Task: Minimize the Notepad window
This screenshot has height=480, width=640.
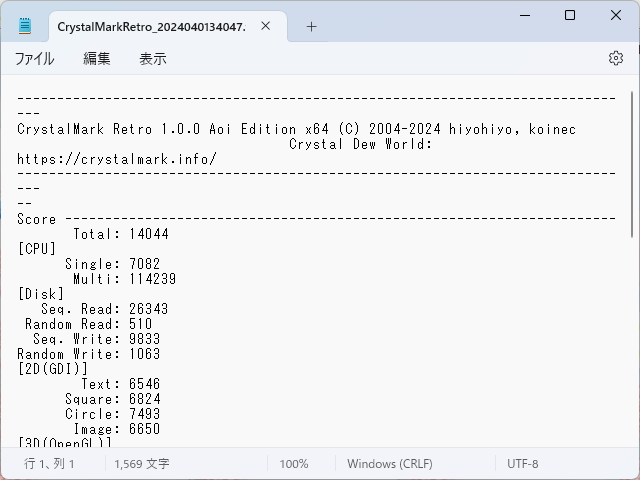Action: point(525,16)
